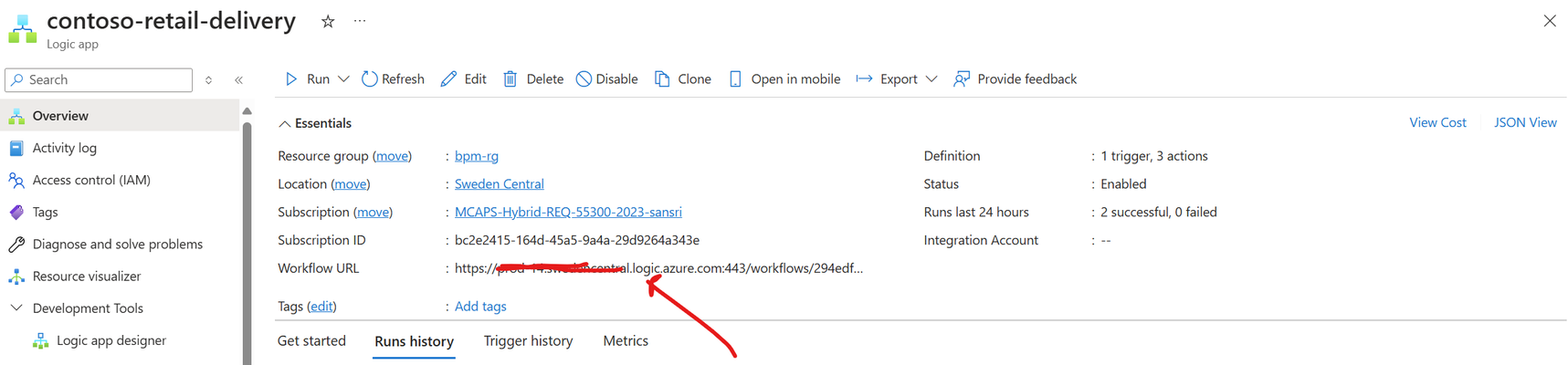Click the edit link next to Tags
Image resolution: width=1568 pixels, height=365 pixels.
(321, 306)
